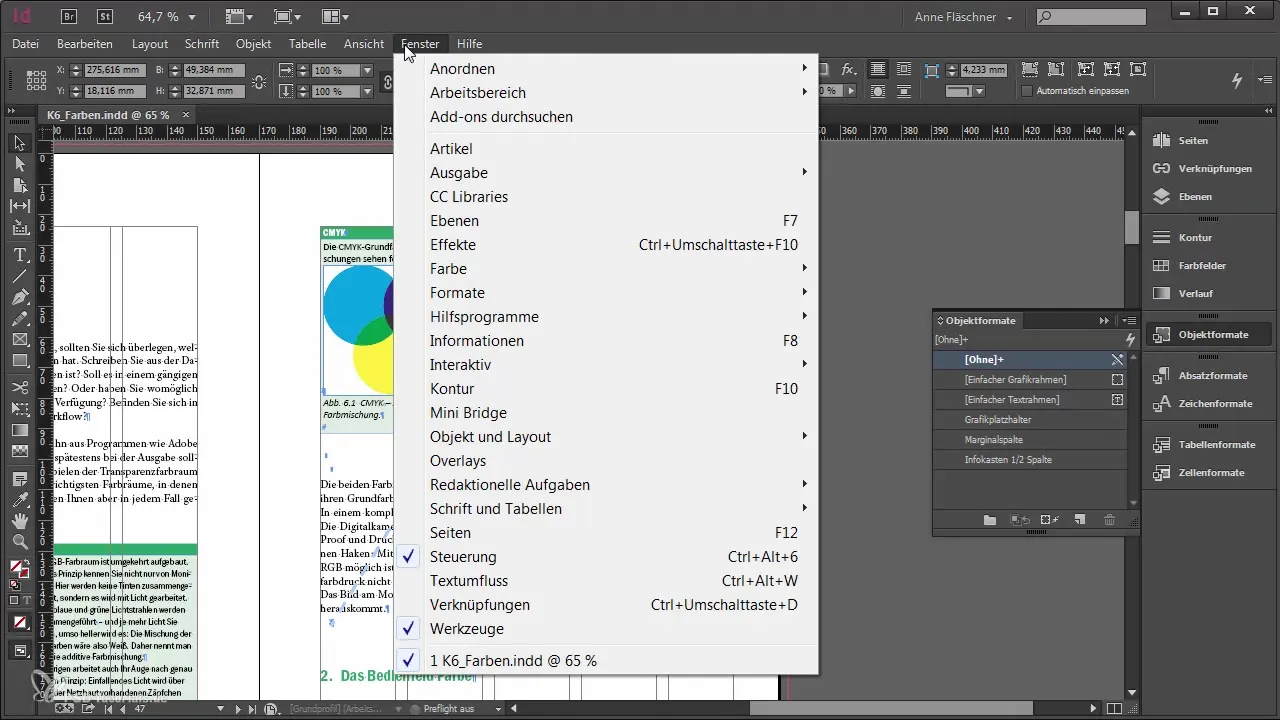
Task: Toggle formatting affects text button
Action: 27,601
